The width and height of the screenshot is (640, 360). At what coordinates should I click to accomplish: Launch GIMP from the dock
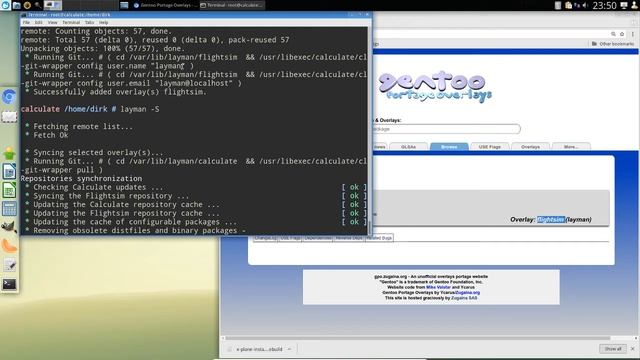[x=9, y=227]
